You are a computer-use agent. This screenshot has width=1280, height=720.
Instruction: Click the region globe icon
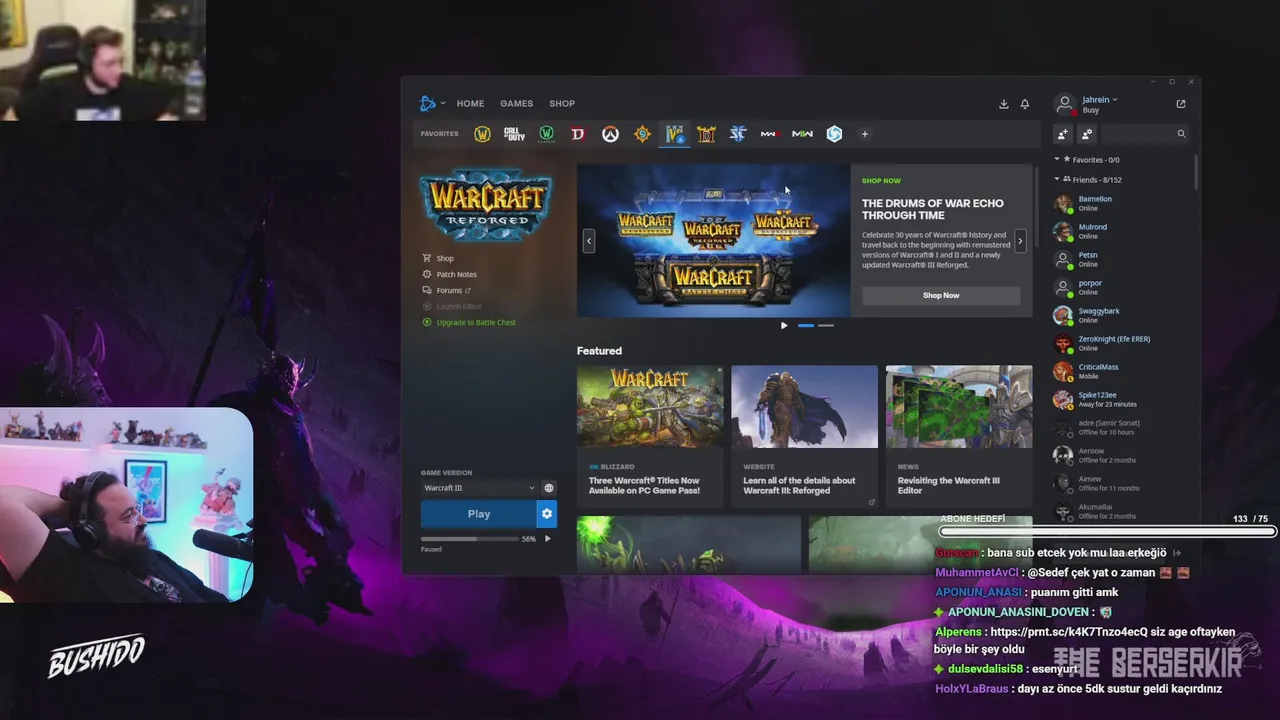[548, 488]
